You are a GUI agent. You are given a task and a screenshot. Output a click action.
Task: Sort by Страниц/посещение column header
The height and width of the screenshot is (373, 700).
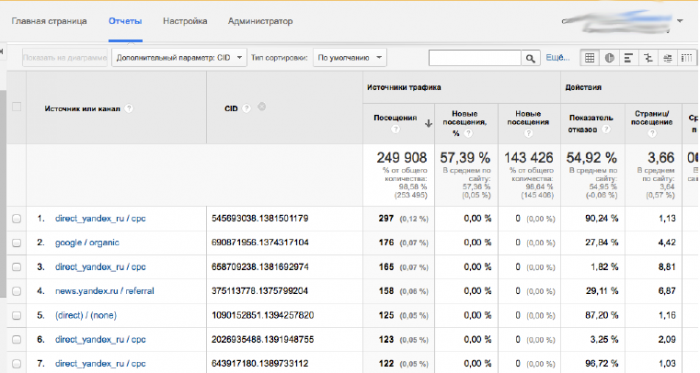tap(651, 118)
